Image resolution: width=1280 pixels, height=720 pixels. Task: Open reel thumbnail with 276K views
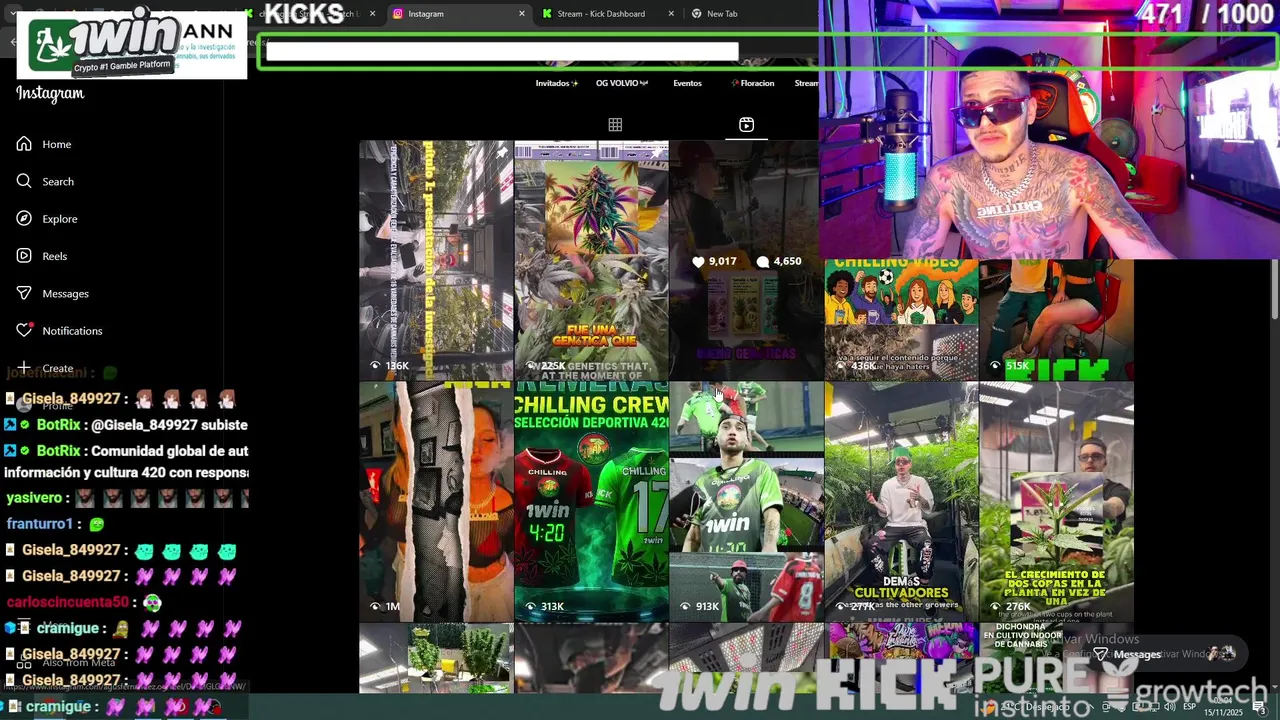1056,502
